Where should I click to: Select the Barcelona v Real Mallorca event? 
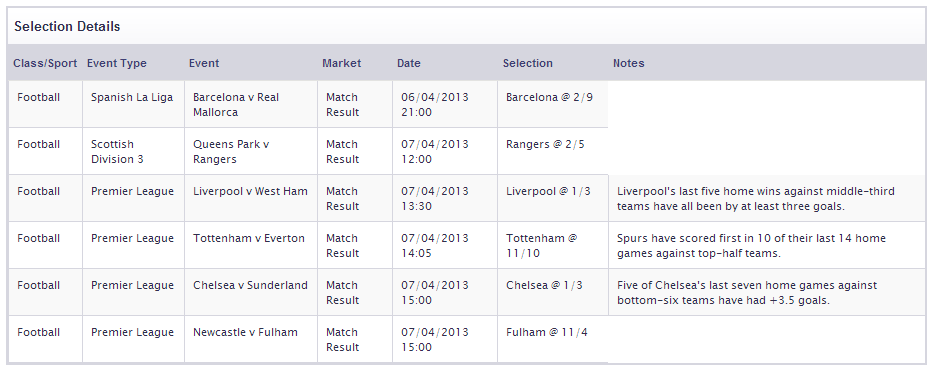click(236, 104)
